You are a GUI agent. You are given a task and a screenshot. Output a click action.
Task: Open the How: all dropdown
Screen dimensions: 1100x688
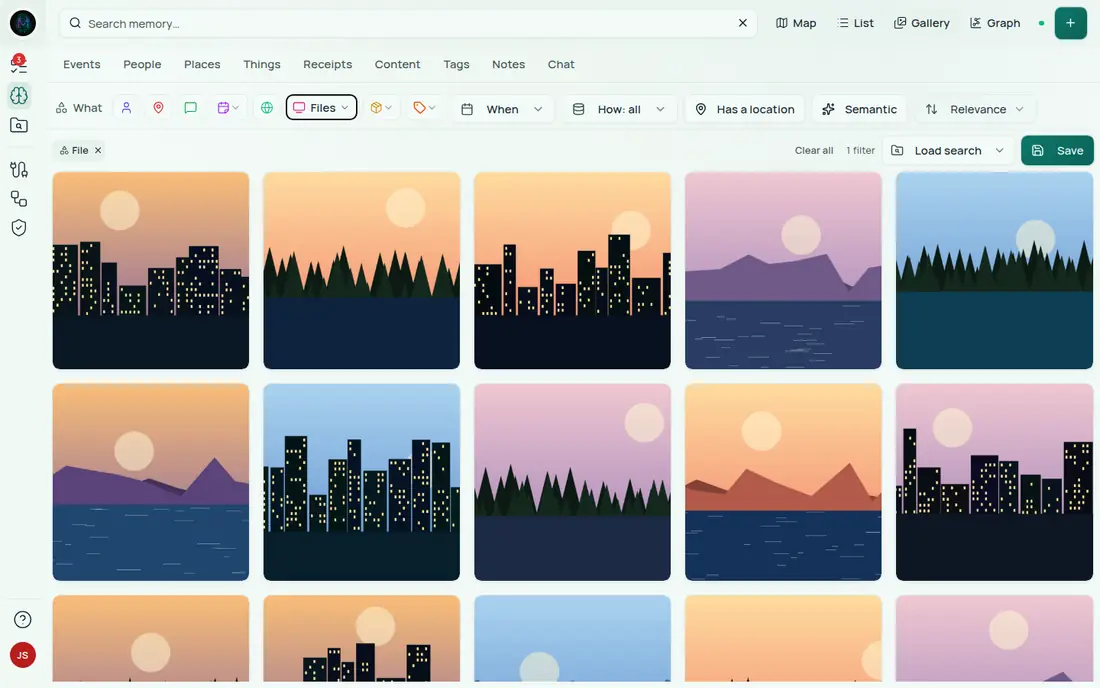click(x=619, y=109)
